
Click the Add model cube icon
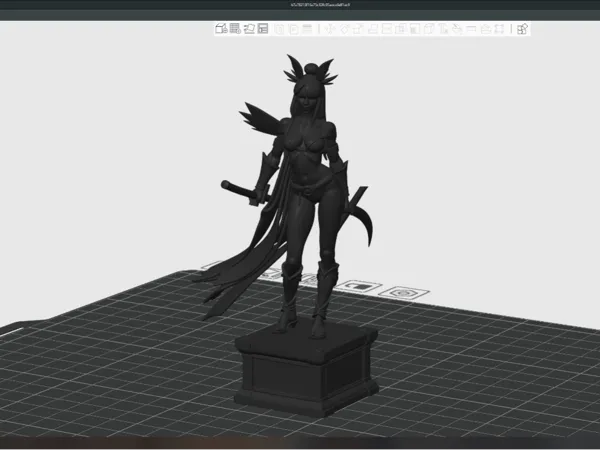tap(221, 29)
